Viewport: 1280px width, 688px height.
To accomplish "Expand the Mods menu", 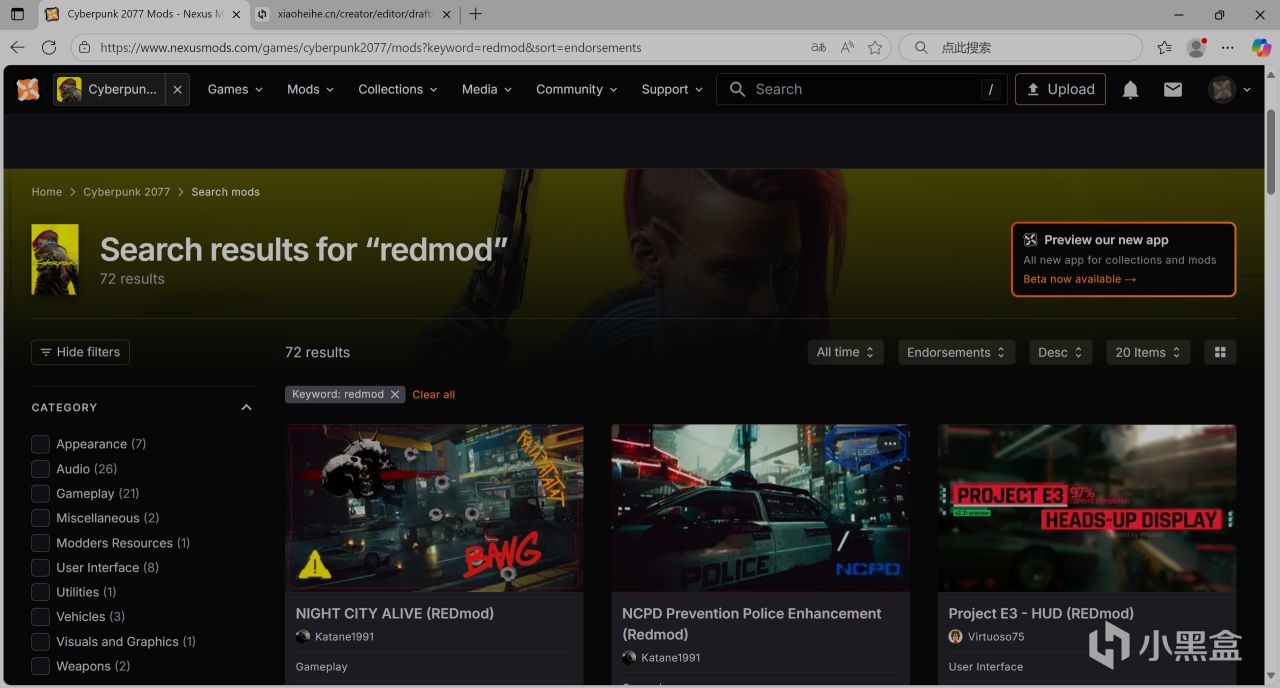I will click(310, 89).
